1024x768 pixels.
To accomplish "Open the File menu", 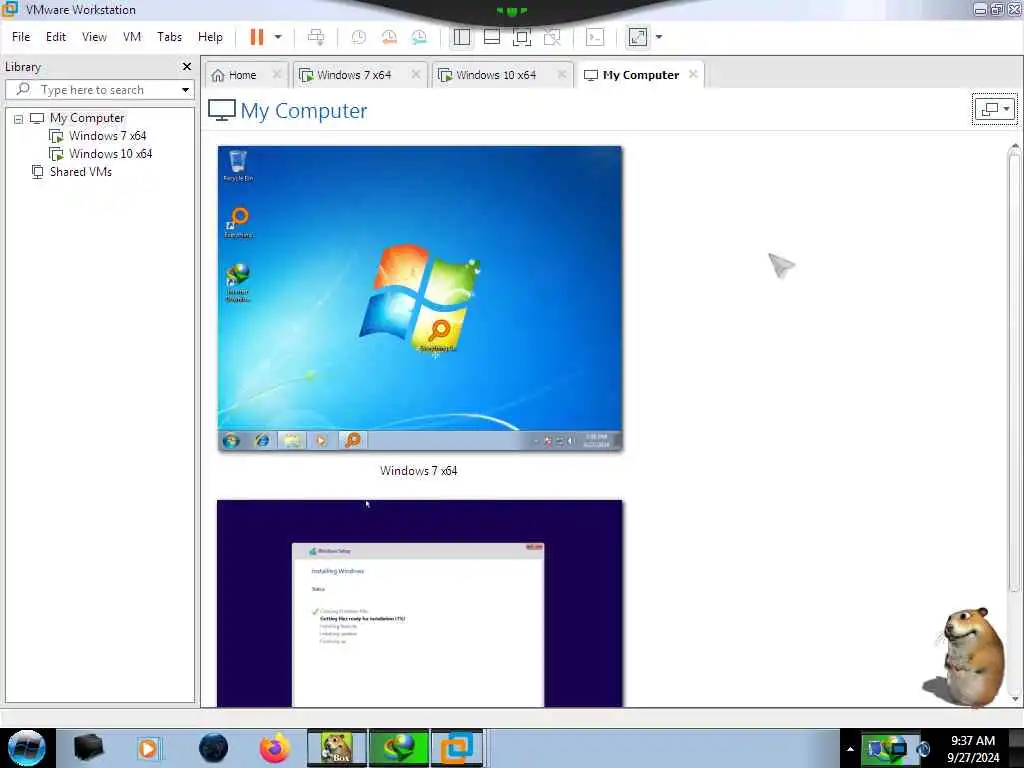I will [x=21, y=37].
